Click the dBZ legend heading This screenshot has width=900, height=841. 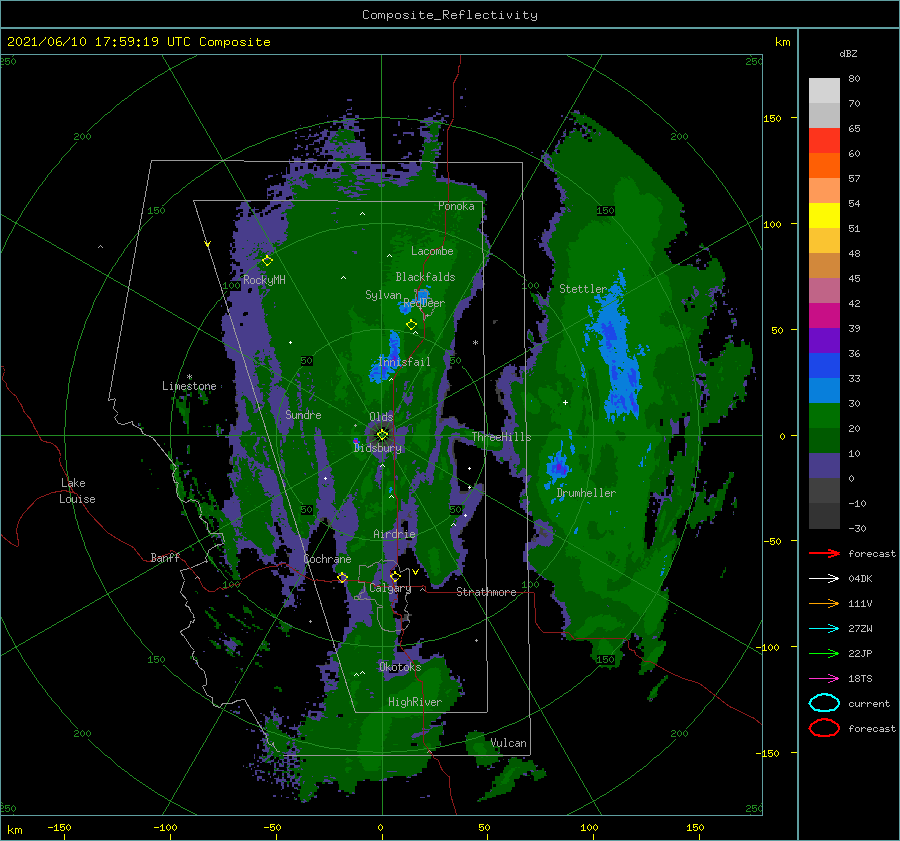848,53
